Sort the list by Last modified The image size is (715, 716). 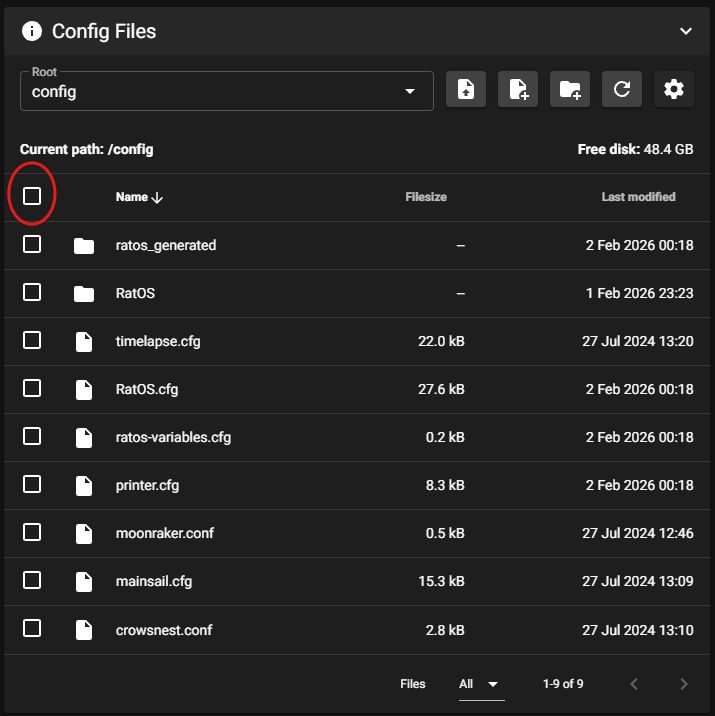pos(638,197)
